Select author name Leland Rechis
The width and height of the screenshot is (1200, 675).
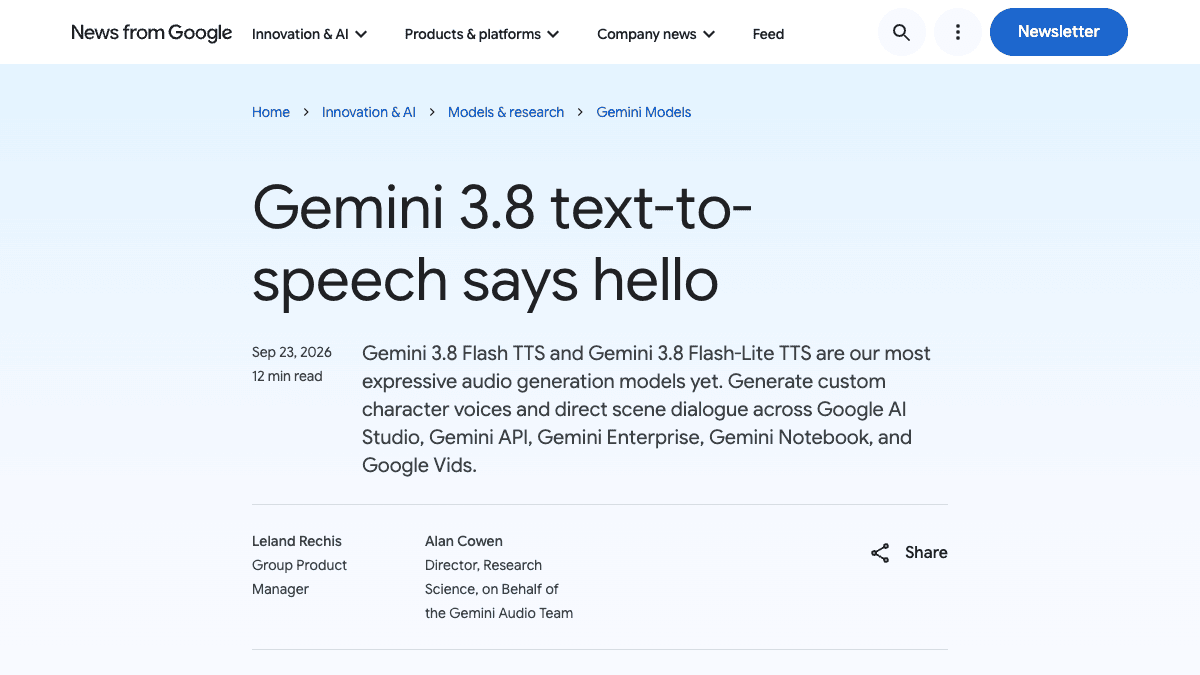pyautogui.click(x=297, y=541)
